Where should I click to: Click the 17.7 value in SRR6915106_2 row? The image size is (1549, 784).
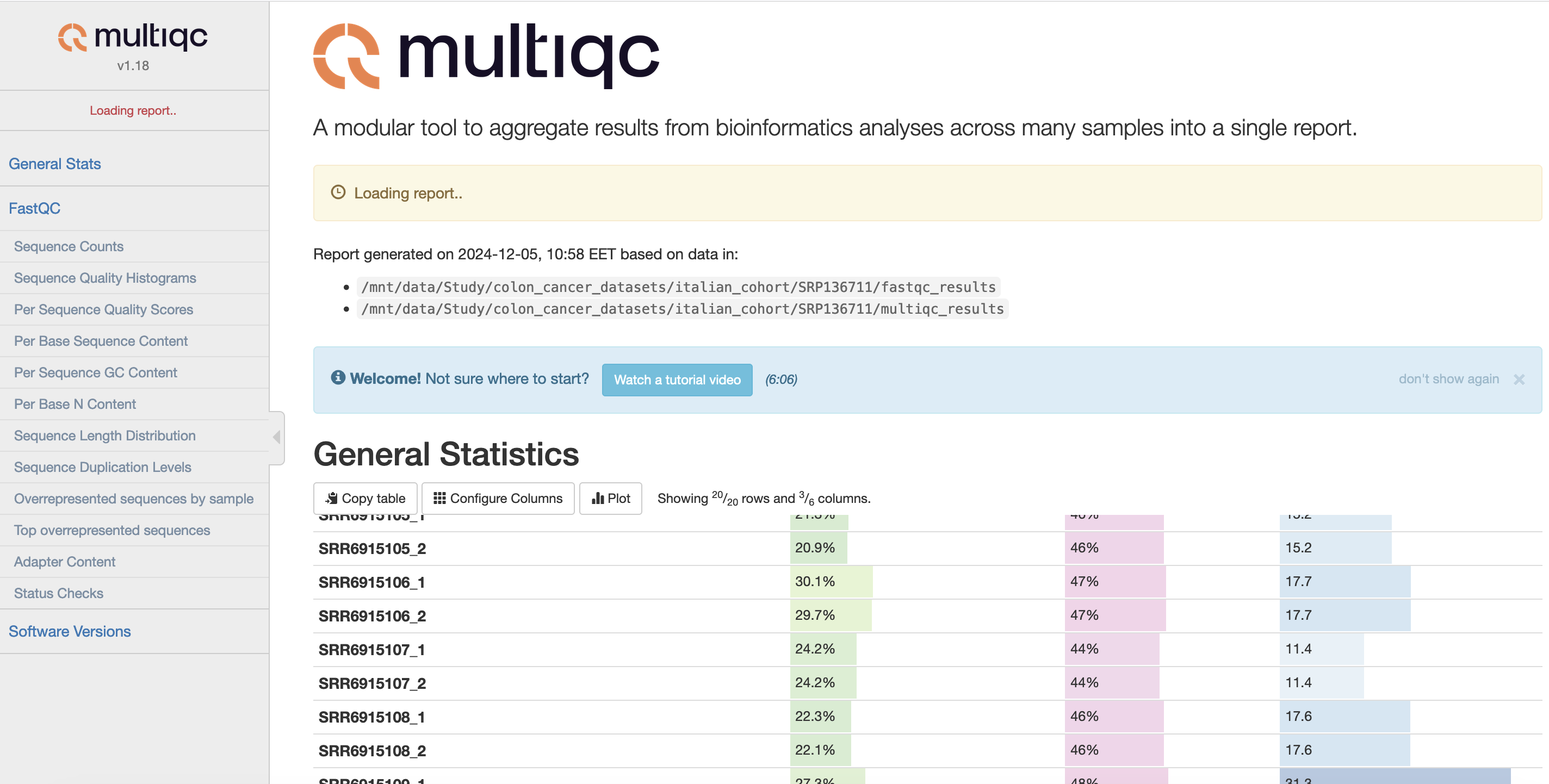tap(1298, 615)
